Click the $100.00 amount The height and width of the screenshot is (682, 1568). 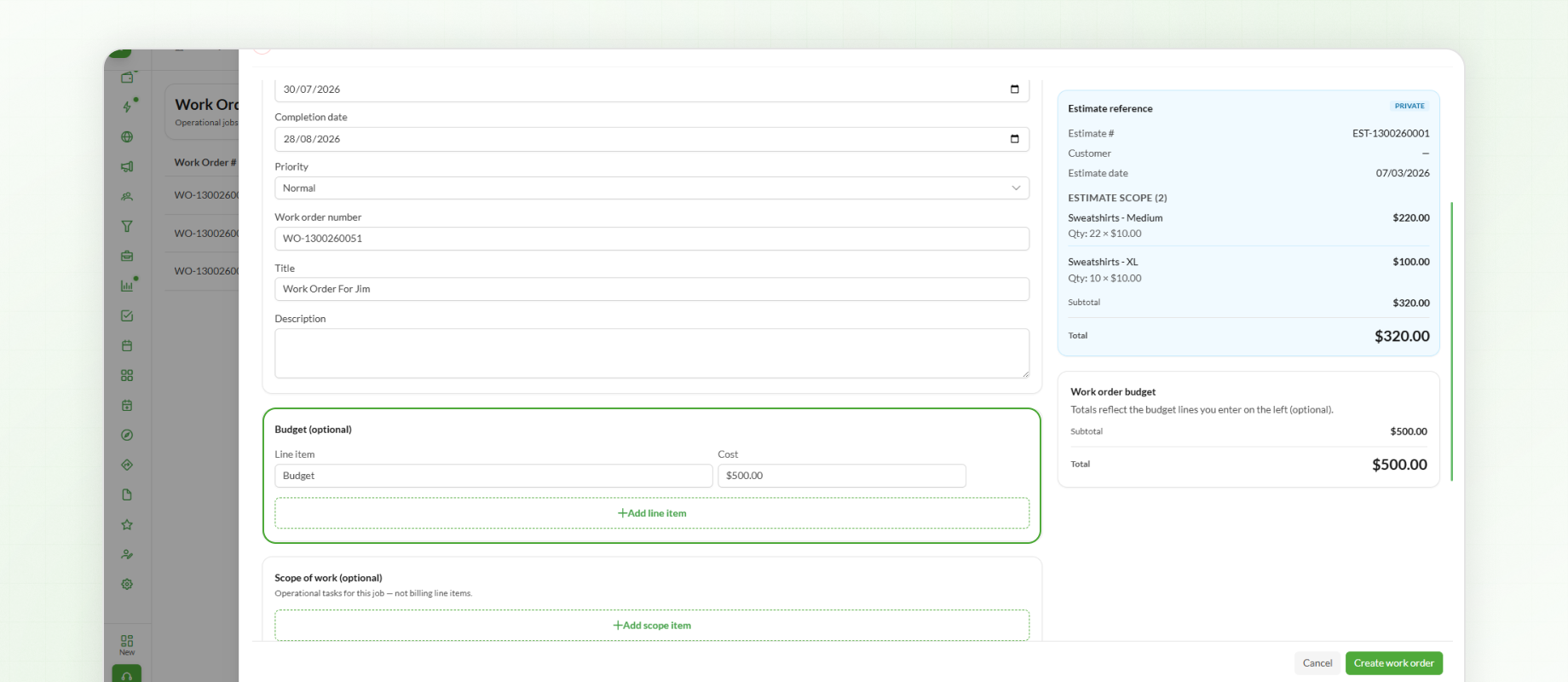(x=1411, y=263)
